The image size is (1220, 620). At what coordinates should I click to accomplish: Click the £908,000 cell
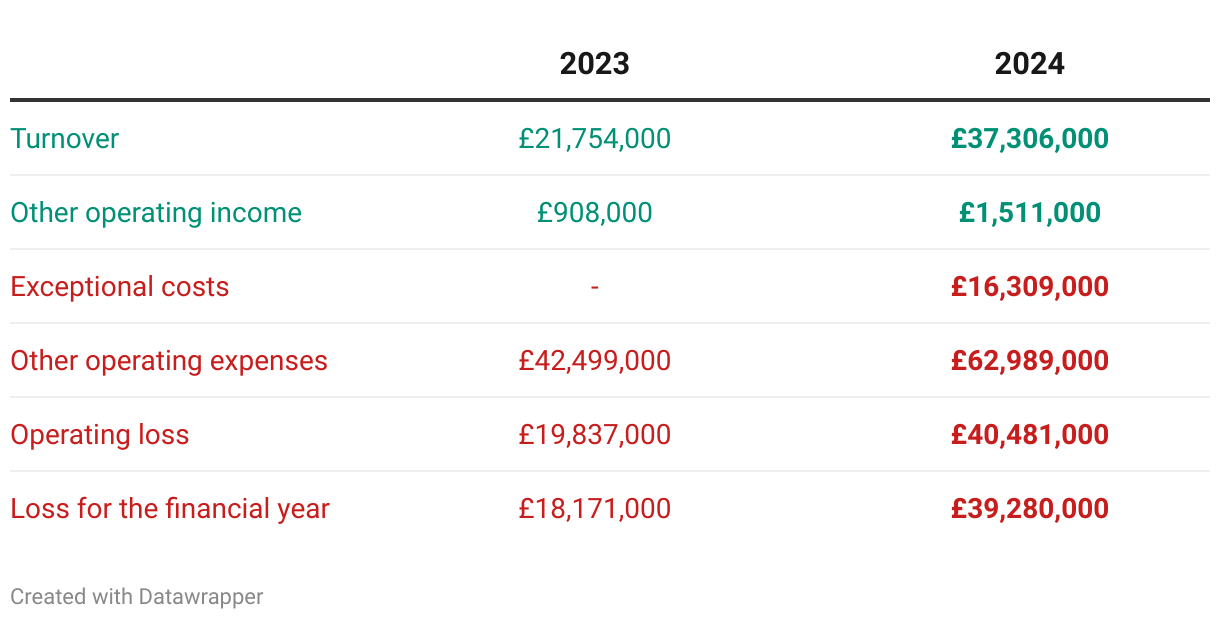(594, 212)
